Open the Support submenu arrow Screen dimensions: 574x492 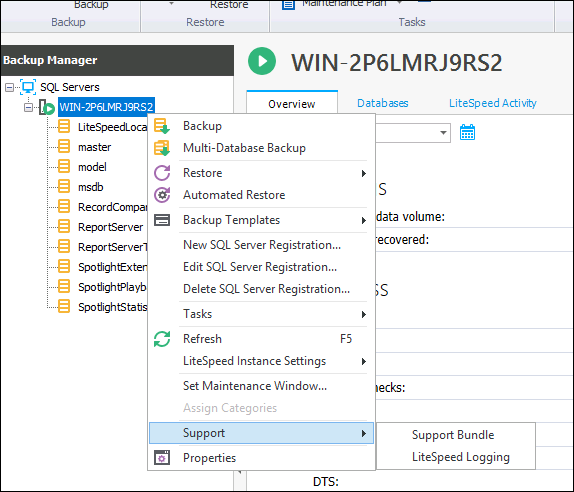364,433
